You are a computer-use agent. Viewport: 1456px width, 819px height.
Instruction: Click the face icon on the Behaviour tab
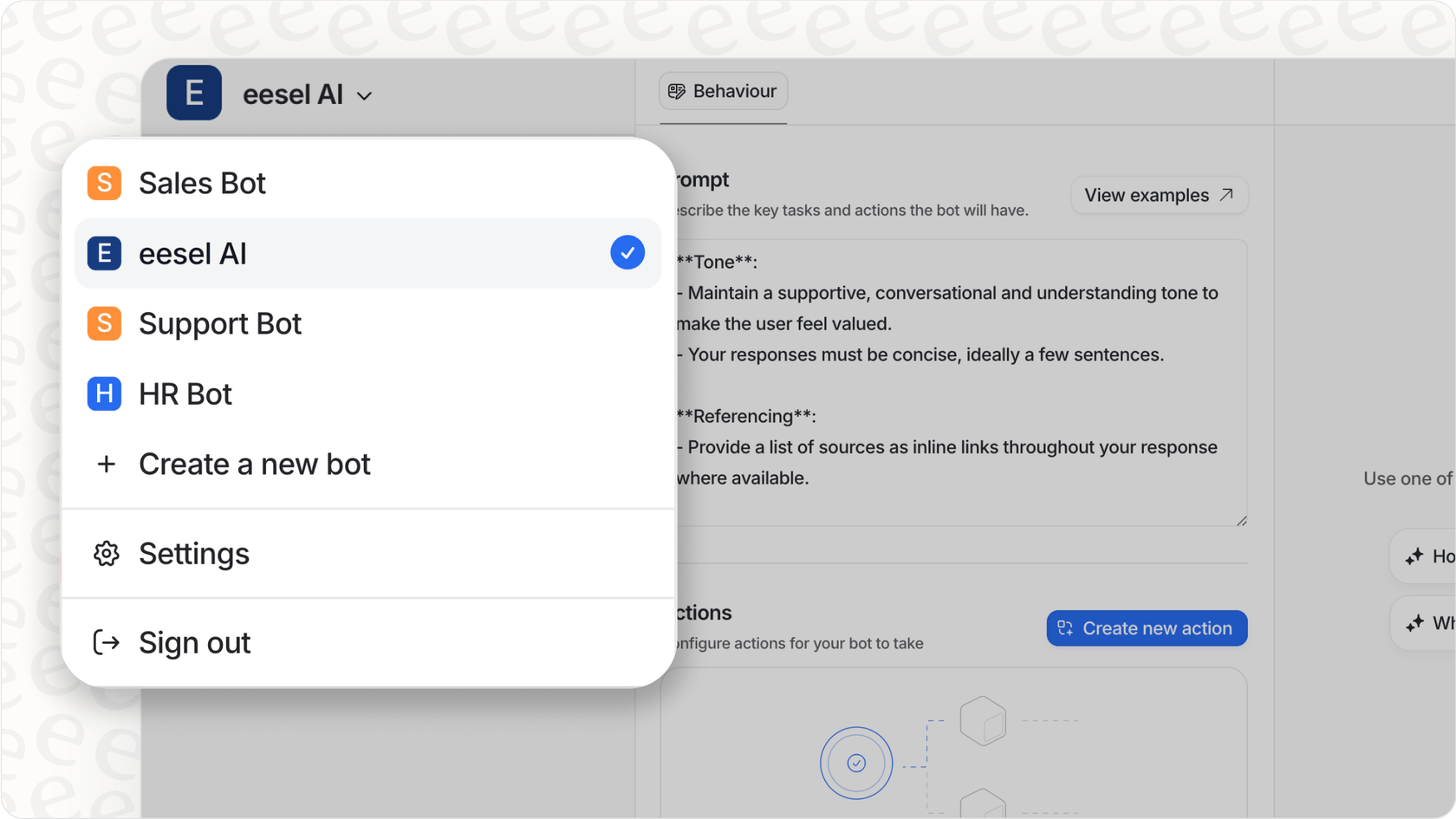pos(676,90)
